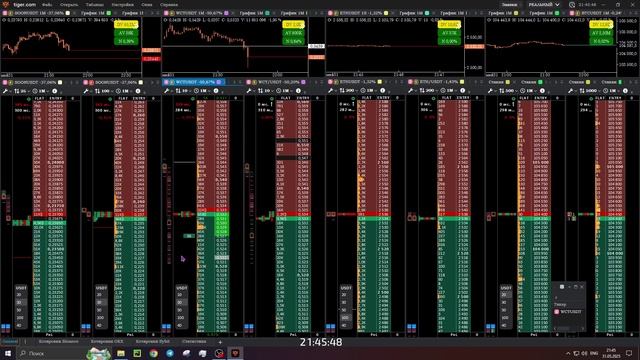The height and width of the screenshot is (360, 640).
Task: Open Telegram from the taskbar
Action: tap(170, 353)
